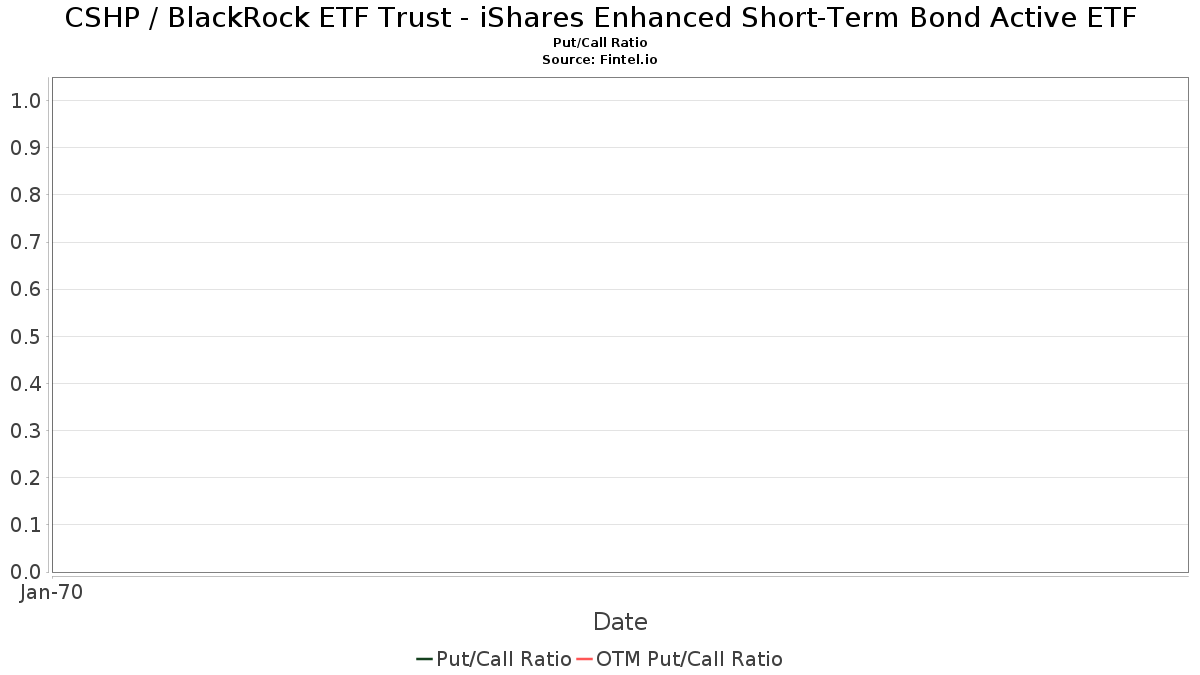Click the 1.0 y-axis label

26,100
